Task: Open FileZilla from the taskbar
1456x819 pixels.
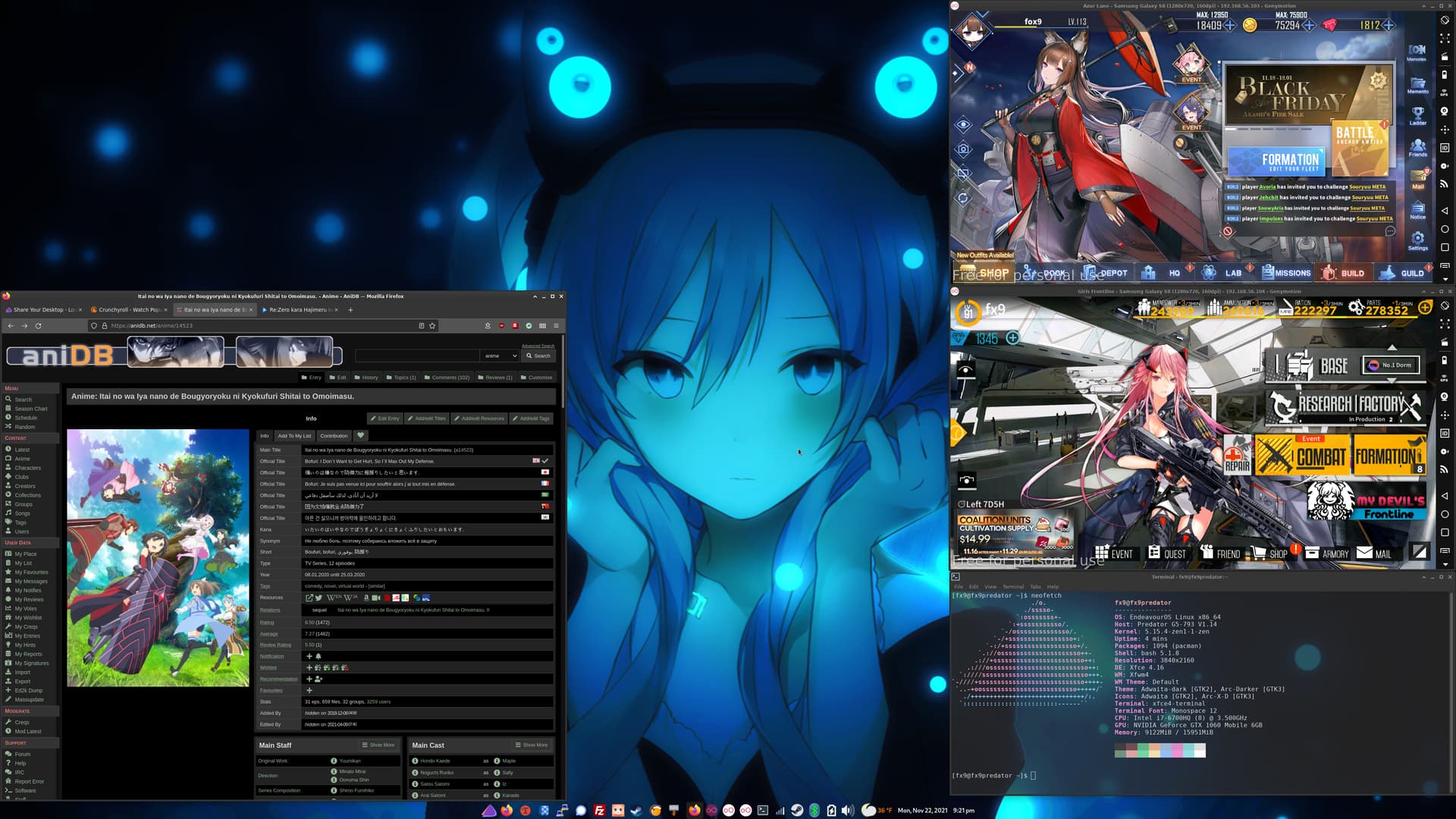Action: [x=599, y=811]
